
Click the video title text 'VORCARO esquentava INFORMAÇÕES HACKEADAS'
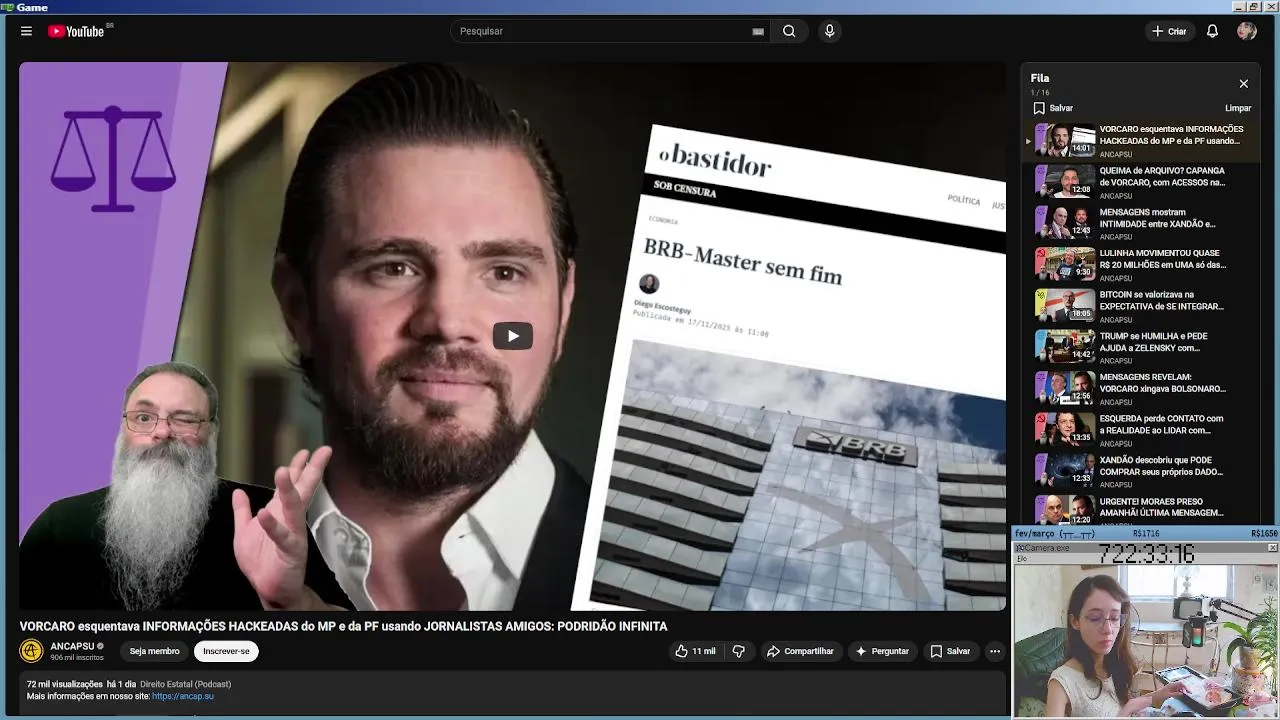point(343,626)
